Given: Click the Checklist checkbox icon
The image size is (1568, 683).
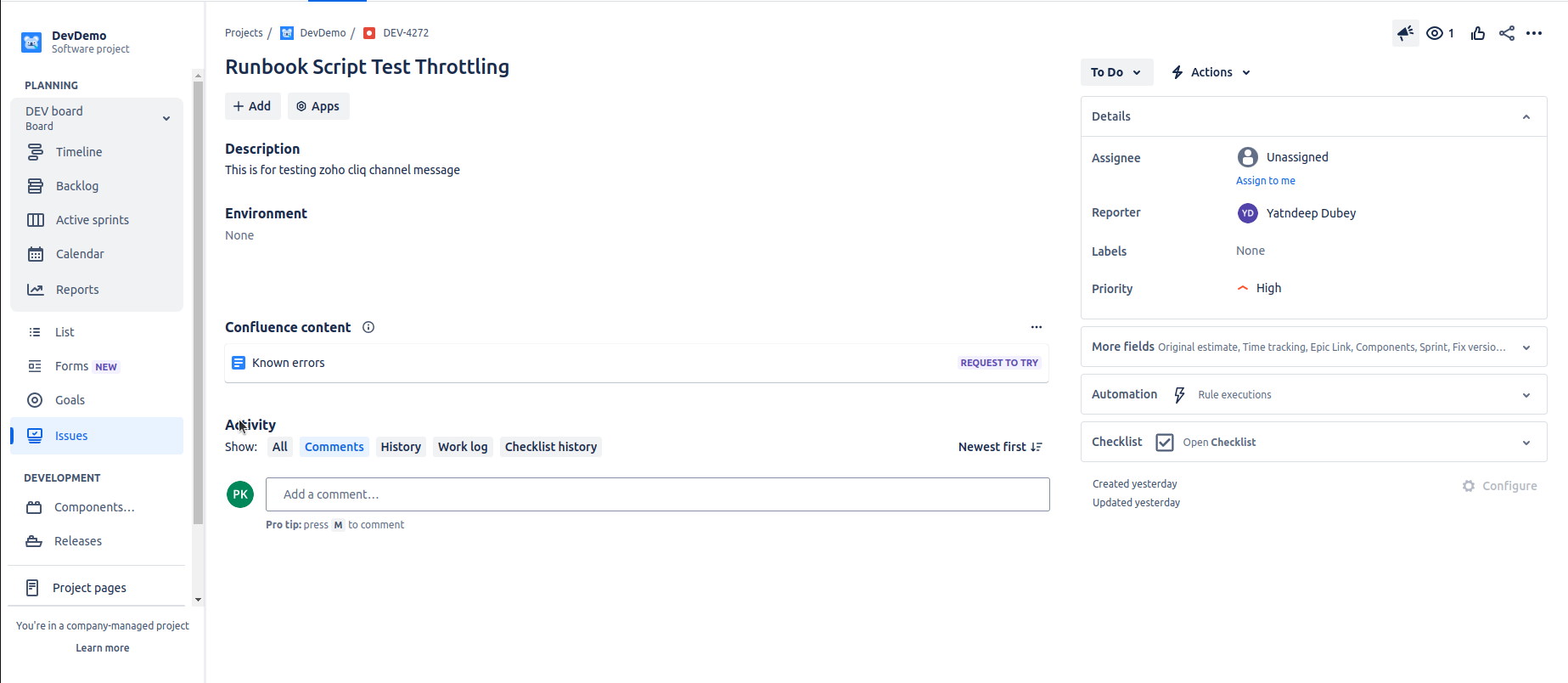Looking at the screenshot, I should click(x=1165, y=443).
